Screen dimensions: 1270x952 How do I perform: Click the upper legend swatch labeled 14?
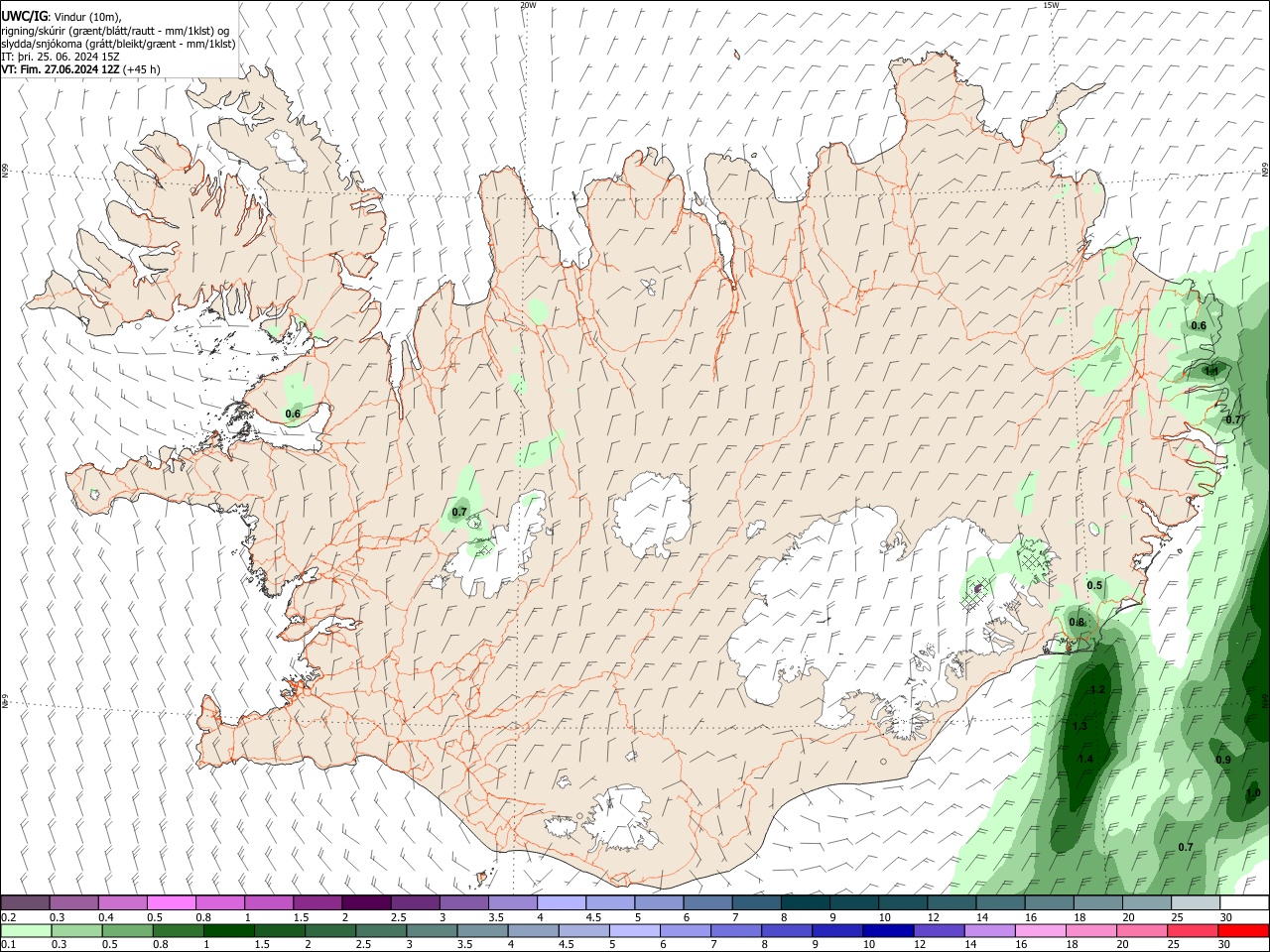point(1000,902)
